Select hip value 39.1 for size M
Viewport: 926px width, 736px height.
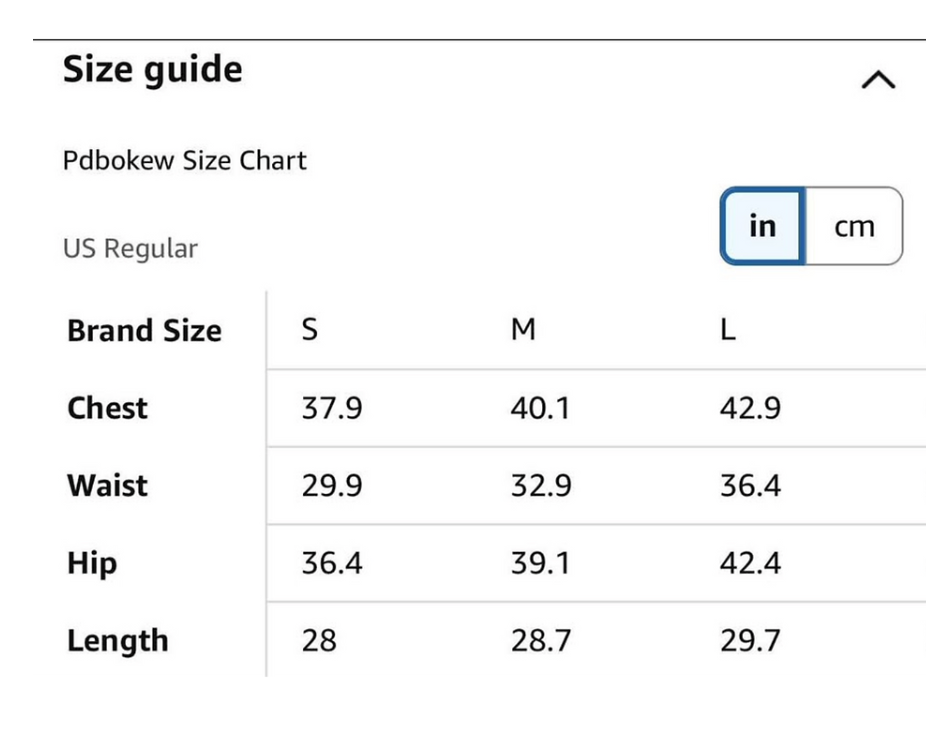pyautogui.click(x=541, y=564)
